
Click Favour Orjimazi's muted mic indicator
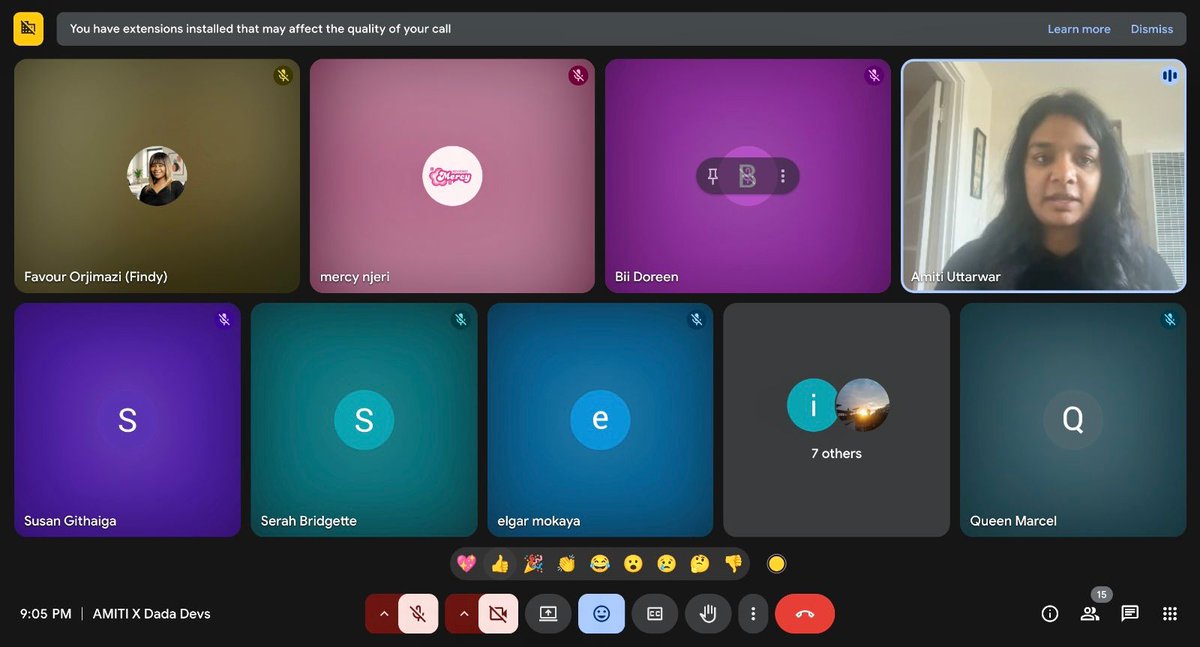(x=283, y=76)
